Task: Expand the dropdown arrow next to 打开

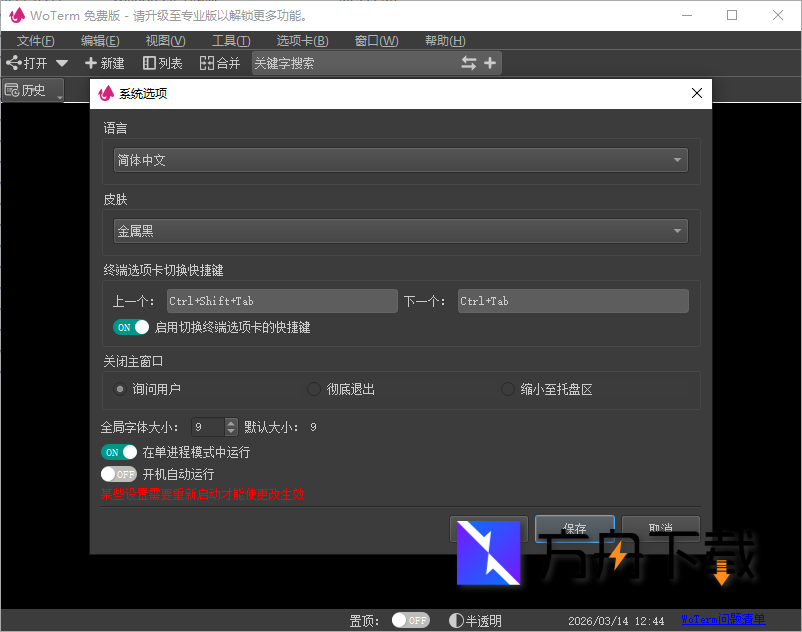Action: 60,62
